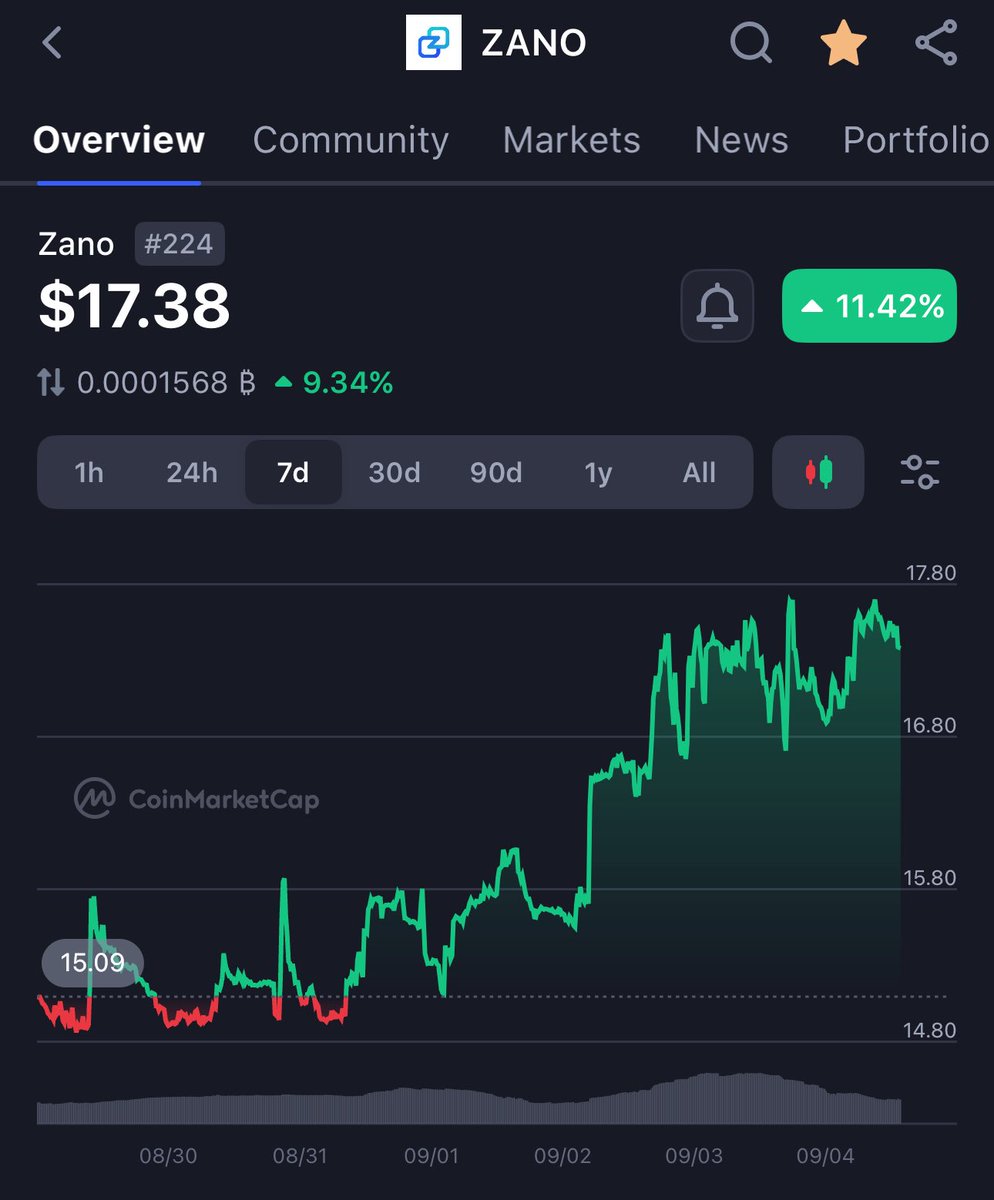Open the Community tab
This screenshot has height=1200, width=994.
click(350, 140)
